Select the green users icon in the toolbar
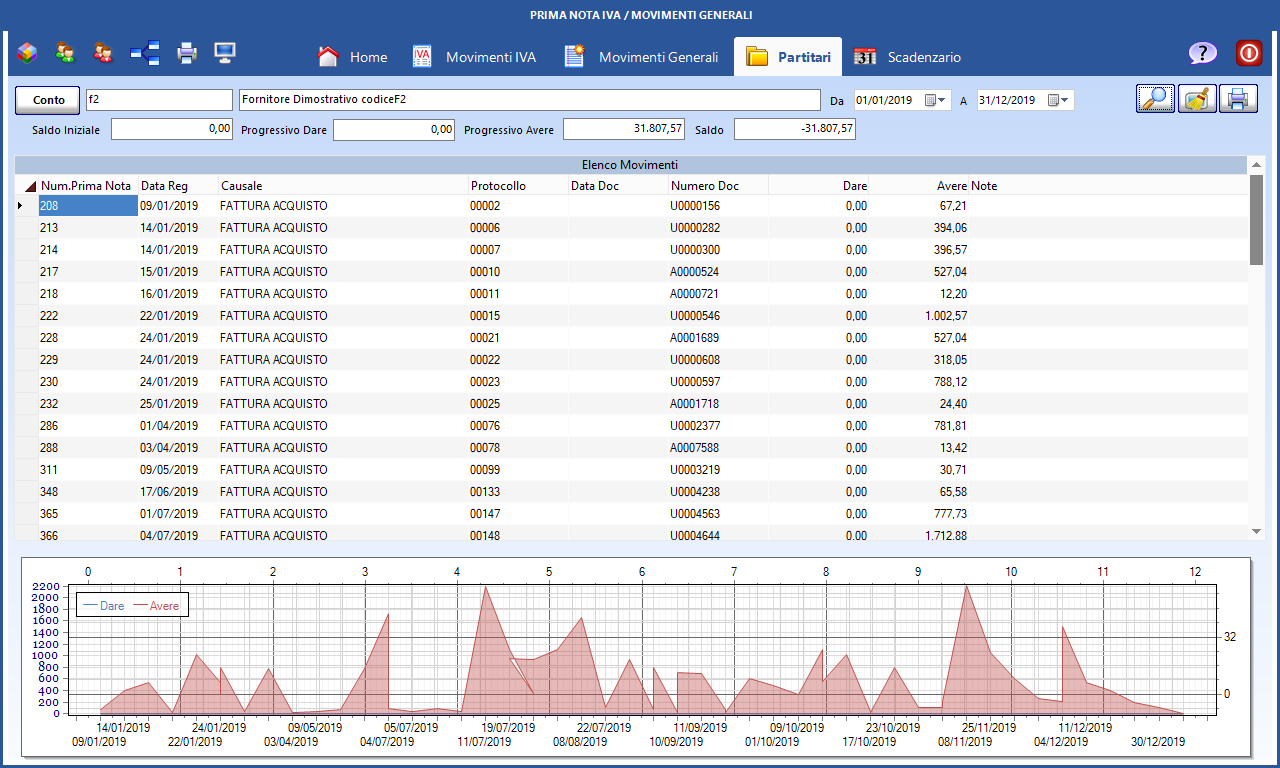The height and width of the screenshot is (768, 1280). [65, 53]
